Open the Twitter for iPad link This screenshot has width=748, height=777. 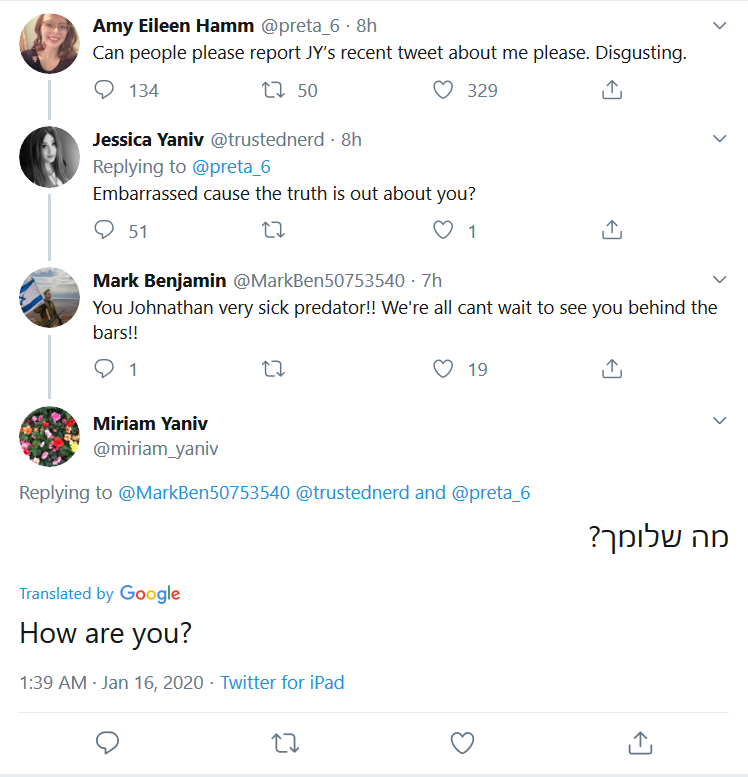(x=282, y=682)
